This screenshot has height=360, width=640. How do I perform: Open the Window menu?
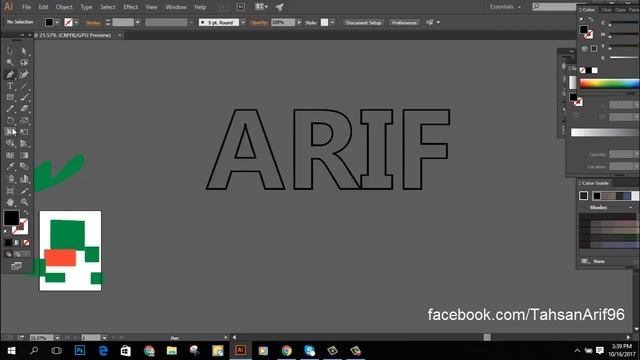point(176,7)
